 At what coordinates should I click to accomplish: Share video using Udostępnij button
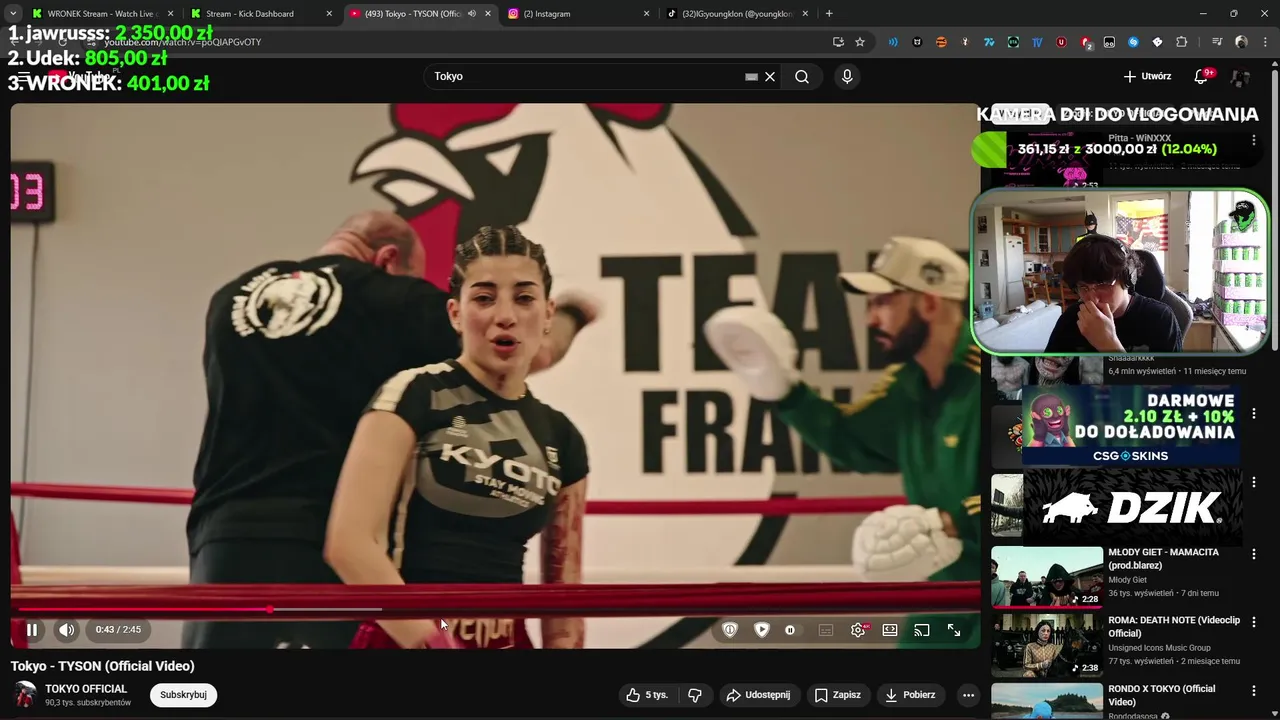(x=758, y=695)
